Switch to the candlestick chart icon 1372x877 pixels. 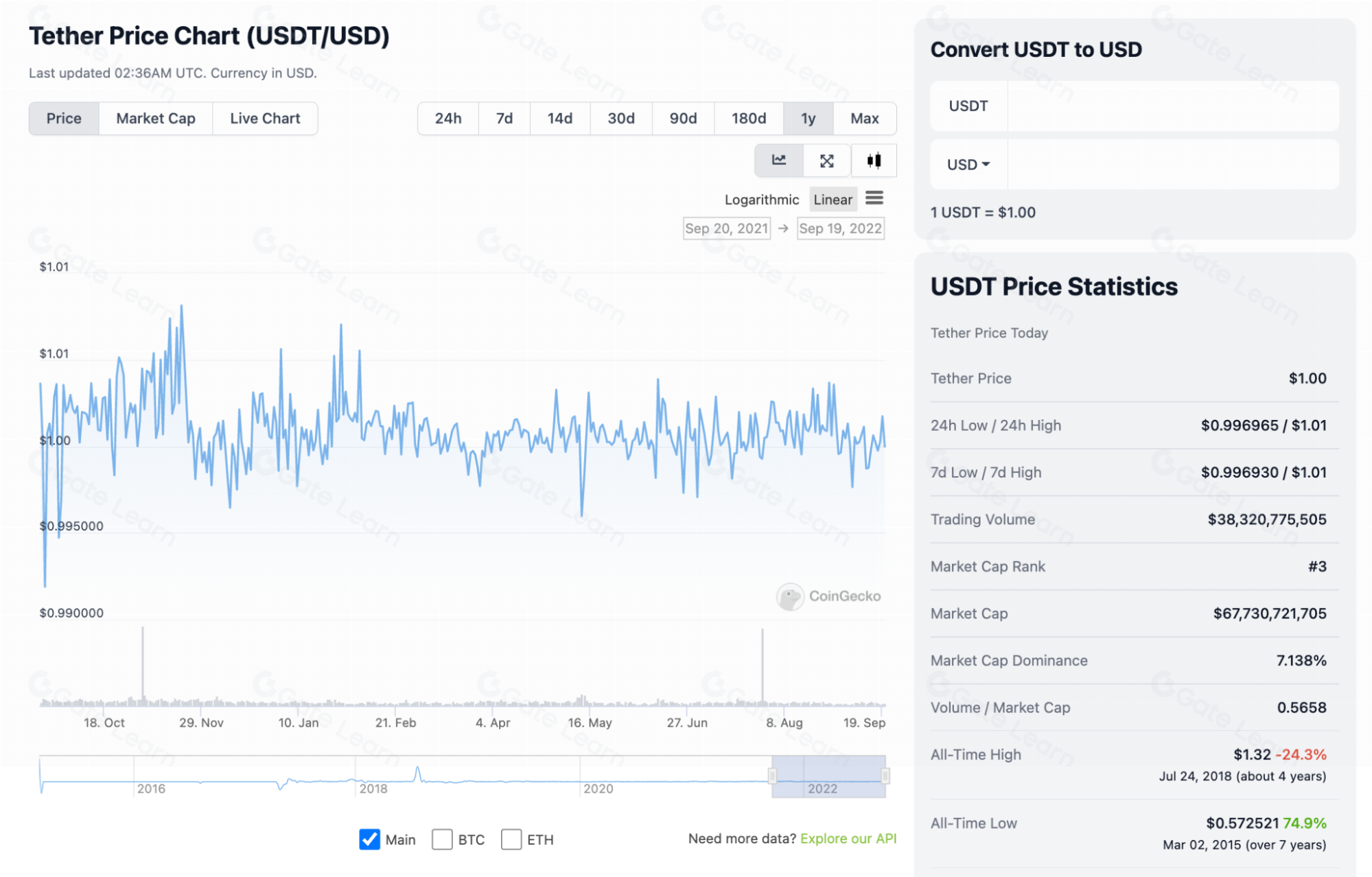873,161
